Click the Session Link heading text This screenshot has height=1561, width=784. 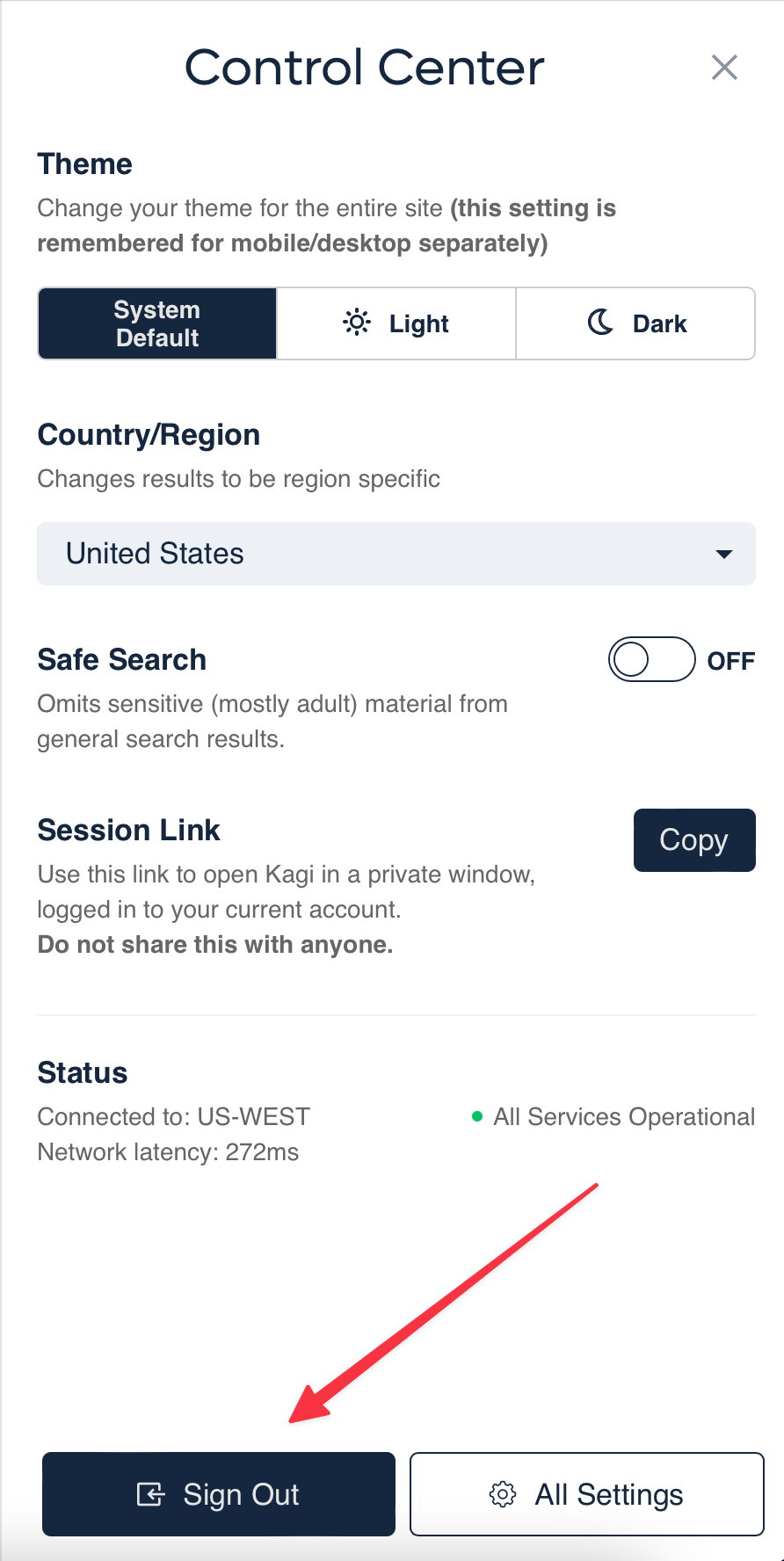(x=128, y=830)
